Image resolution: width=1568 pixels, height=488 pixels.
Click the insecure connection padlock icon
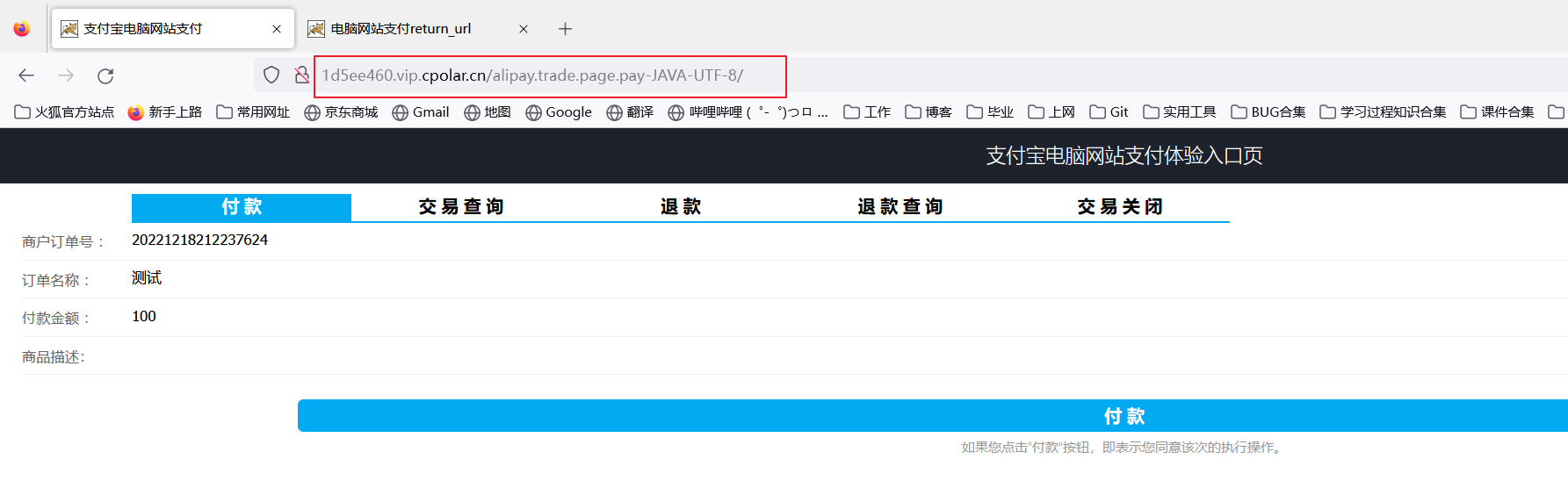301,75
